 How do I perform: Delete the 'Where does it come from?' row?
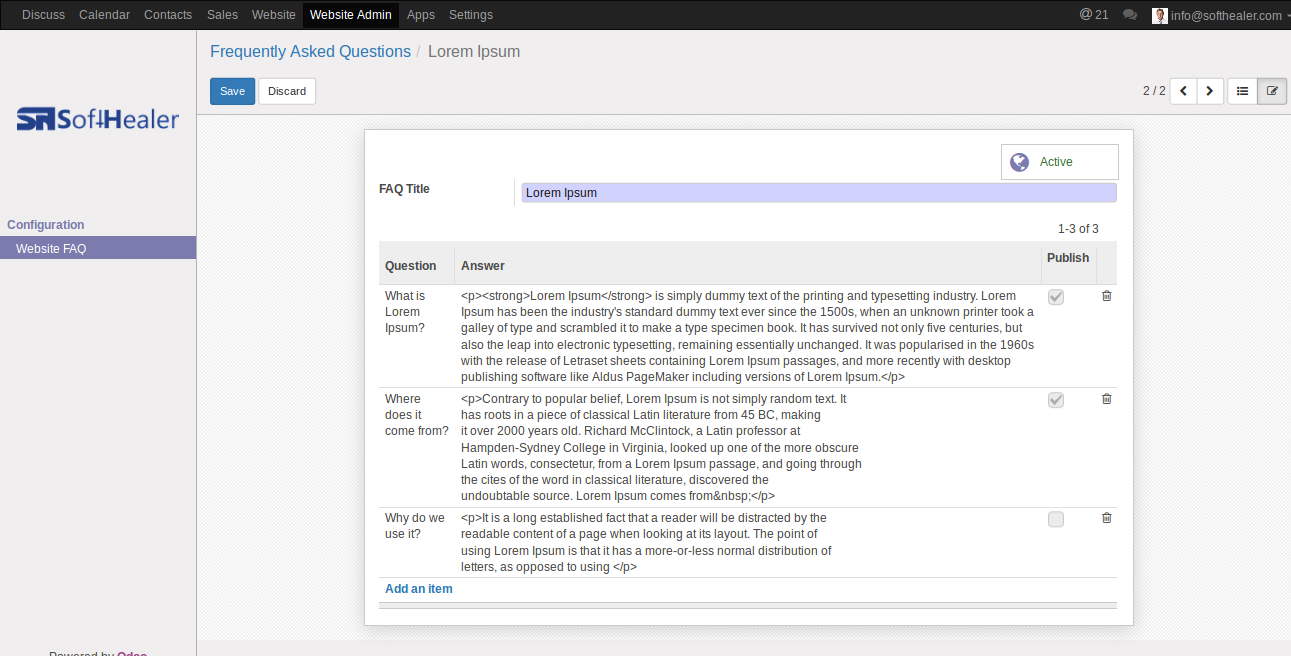1106,399
